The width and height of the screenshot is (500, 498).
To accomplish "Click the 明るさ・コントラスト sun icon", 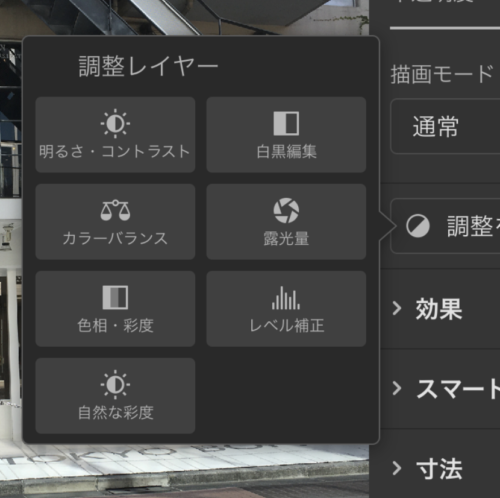I will click(x=115, y=123).
